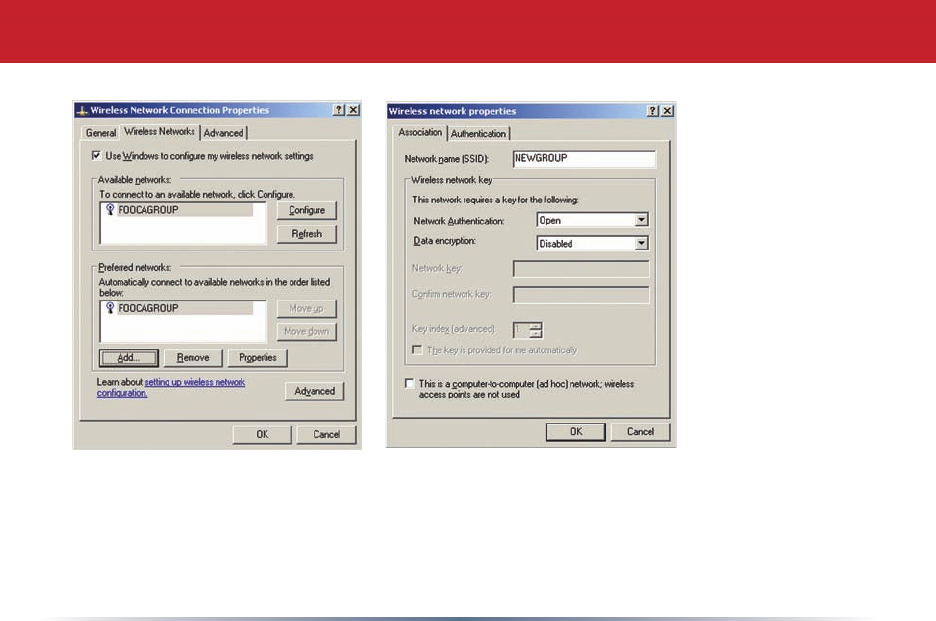Click Network name SSID field with NEWGROUP

pos(584,158)
